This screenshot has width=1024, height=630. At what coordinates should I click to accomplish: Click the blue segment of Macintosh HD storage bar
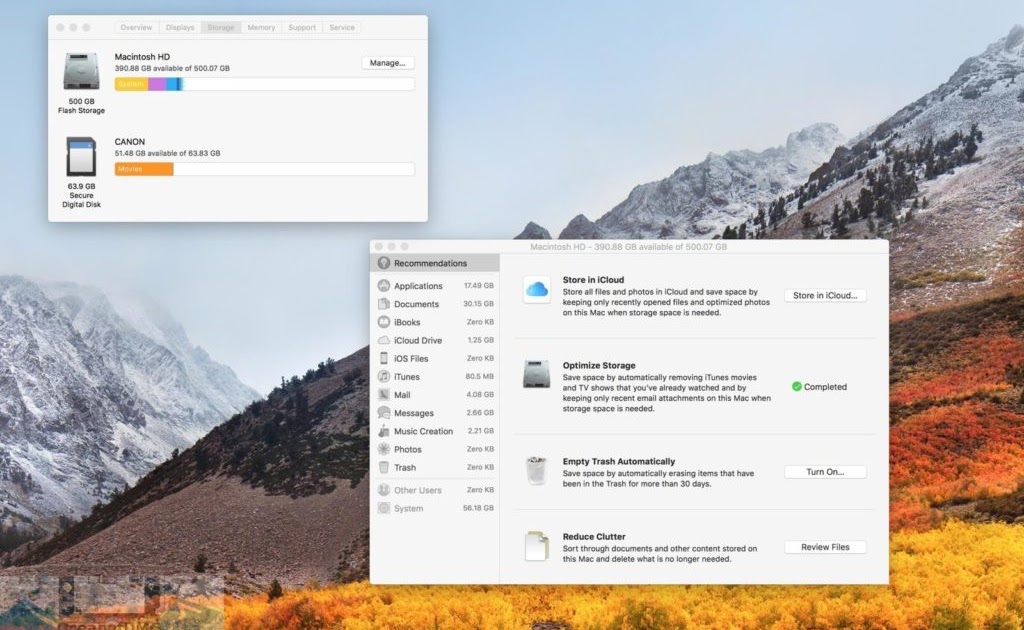172,84
